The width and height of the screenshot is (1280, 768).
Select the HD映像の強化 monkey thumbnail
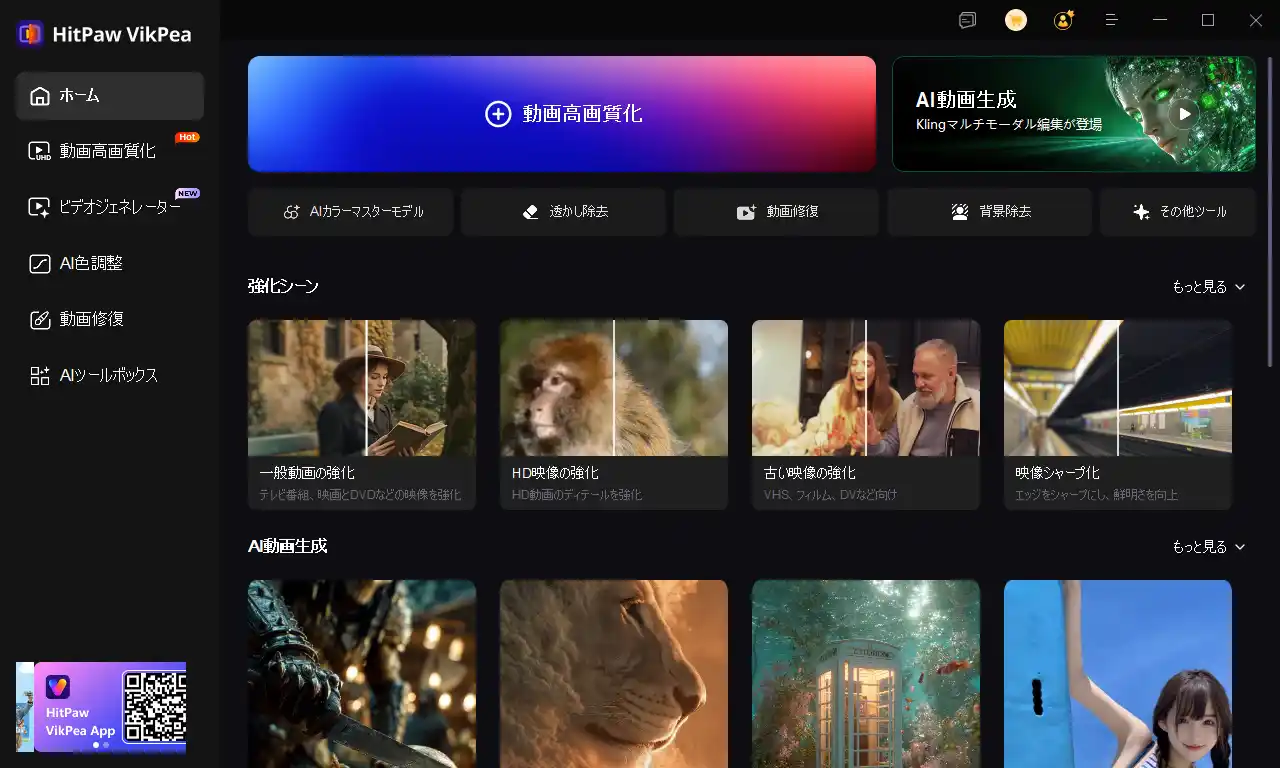pos(614,388)
